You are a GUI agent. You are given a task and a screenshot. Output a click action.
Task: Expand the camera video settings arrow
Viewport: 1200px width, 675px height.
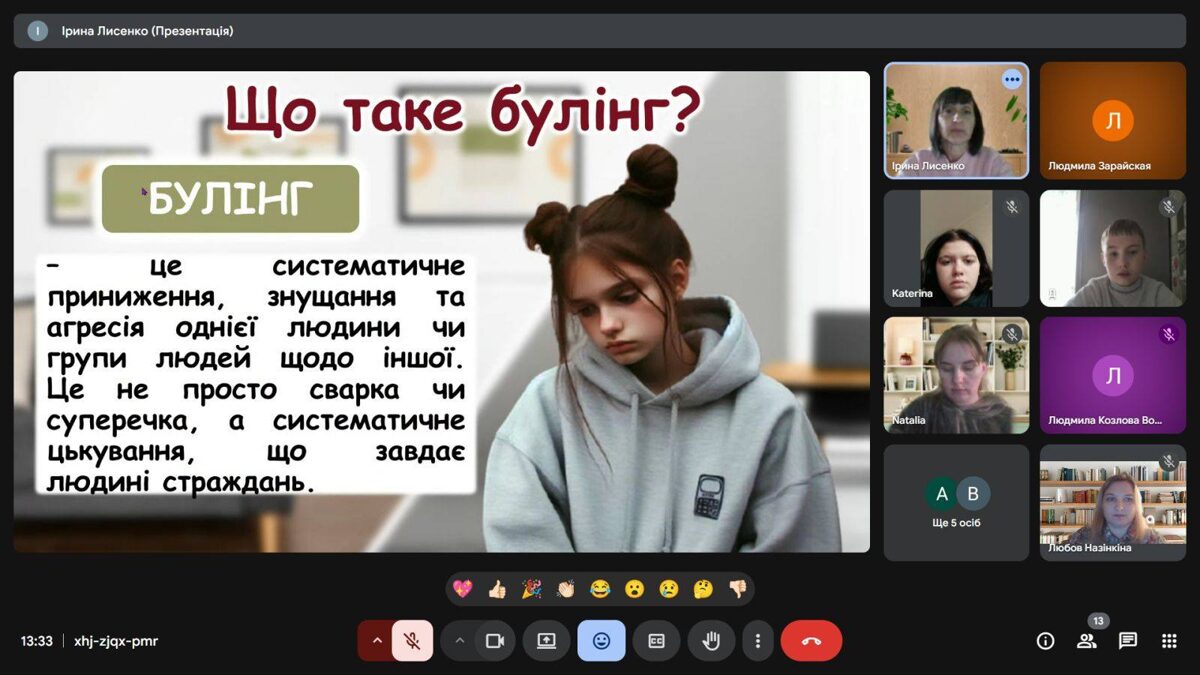tap(460, 641)
